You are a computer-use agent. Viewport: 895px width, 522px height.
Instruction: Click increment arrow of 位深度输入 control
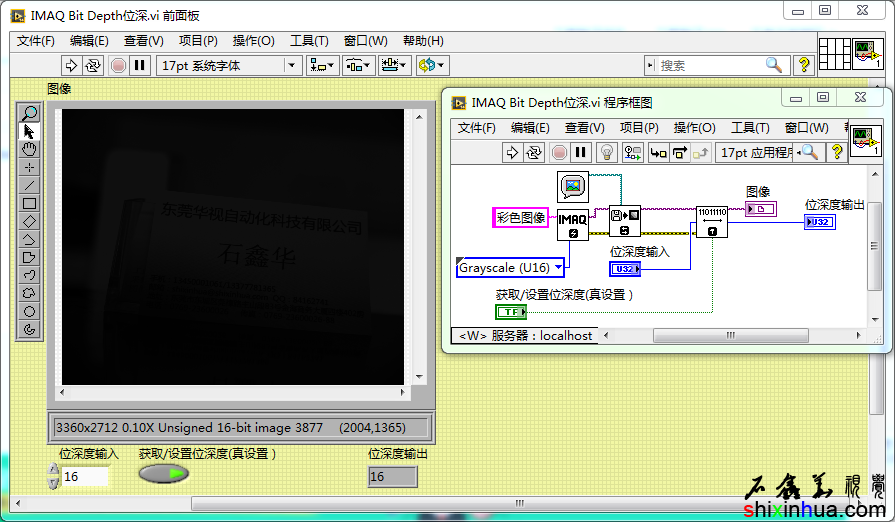pyautogui.click(x=53, y=470)
